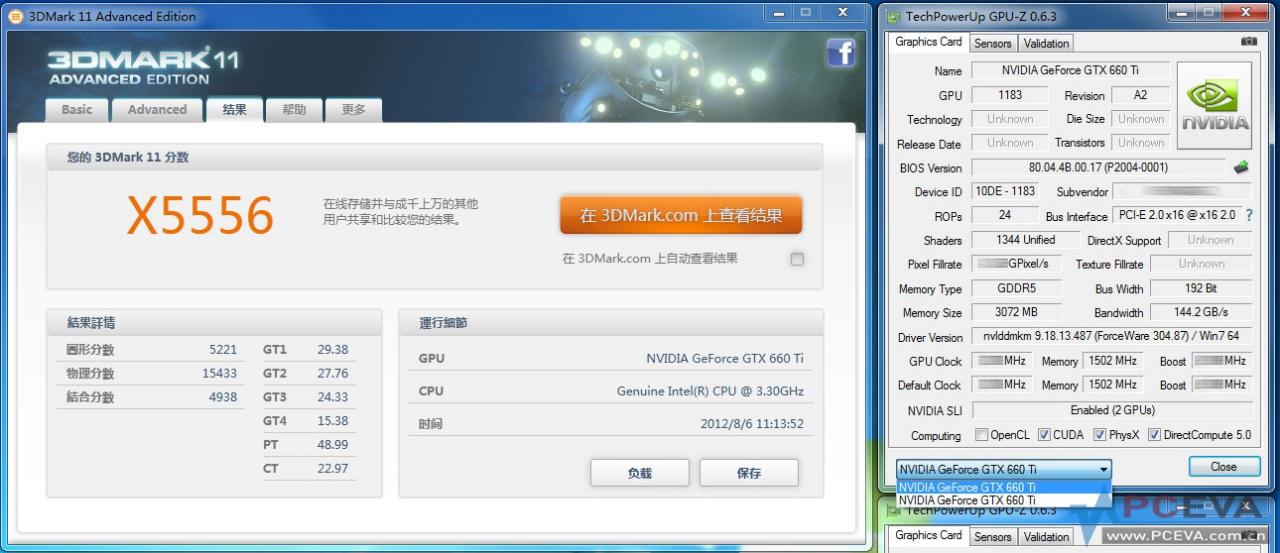
Task: Click the NVIDIA logo in GPU-Z
Action: [x=1215, y=108]
